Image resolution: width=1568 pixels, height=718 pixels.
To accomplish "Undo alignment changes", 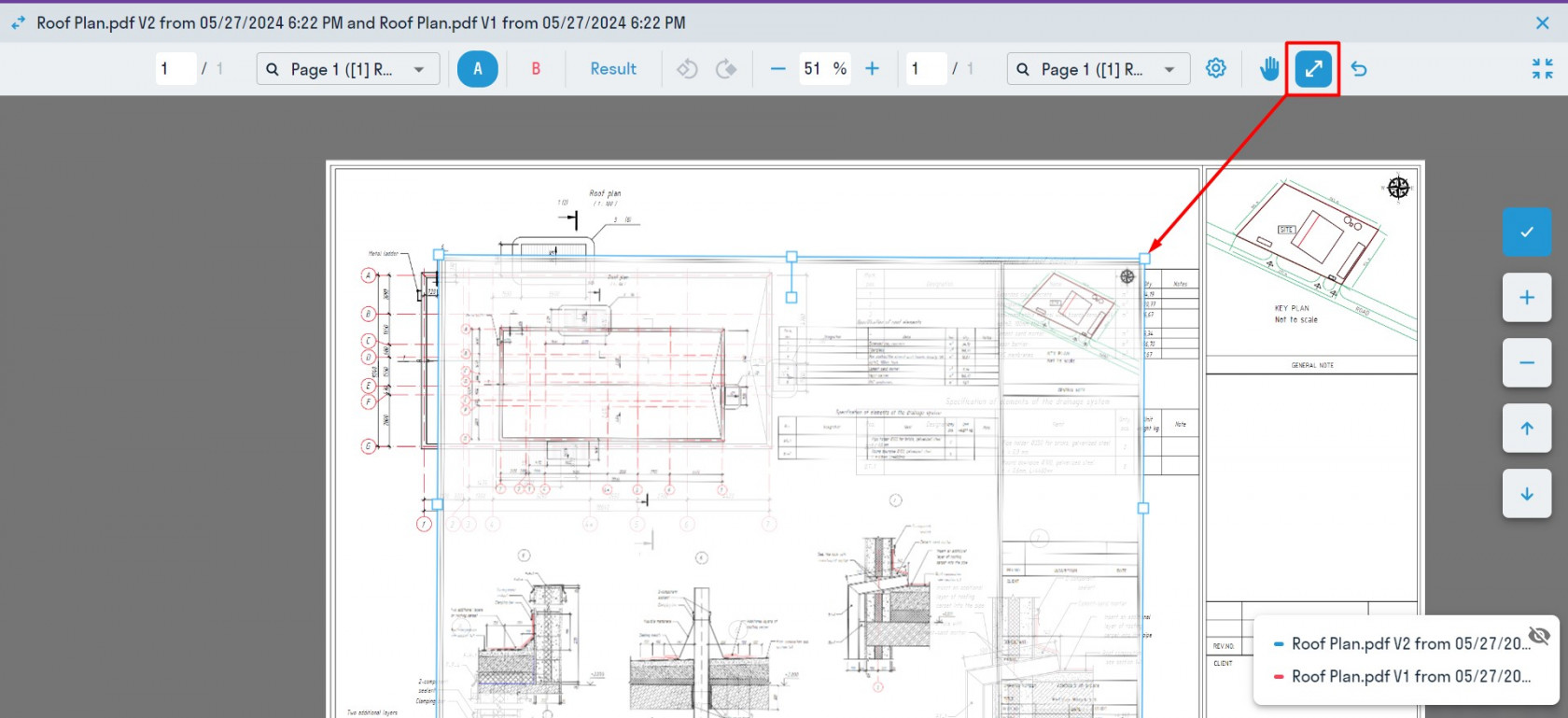I will pyautogui.click(x=1359, y=68).
